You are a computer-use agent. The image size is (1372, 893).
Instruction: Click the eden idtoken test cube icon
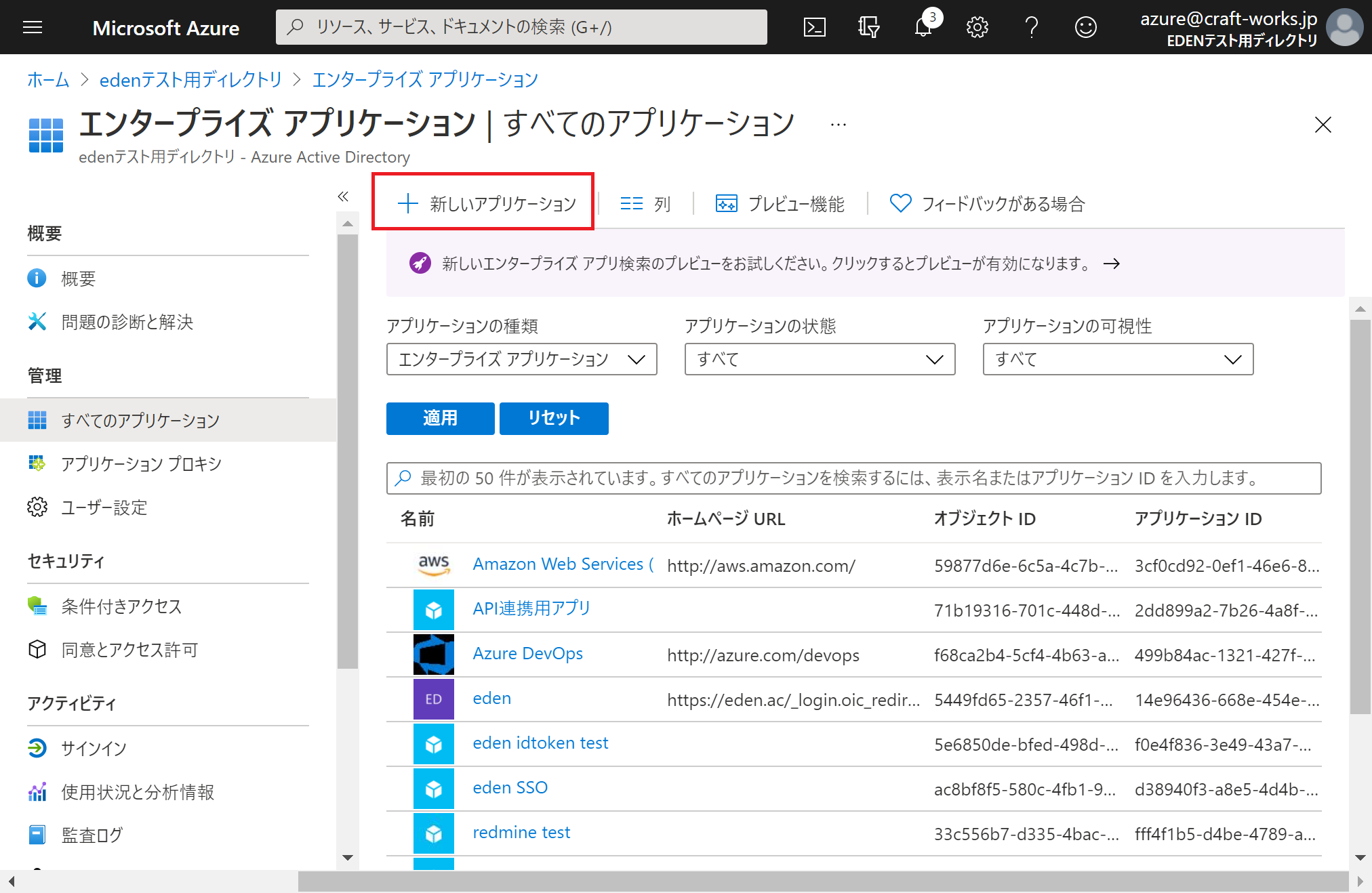tap(434, 744)
